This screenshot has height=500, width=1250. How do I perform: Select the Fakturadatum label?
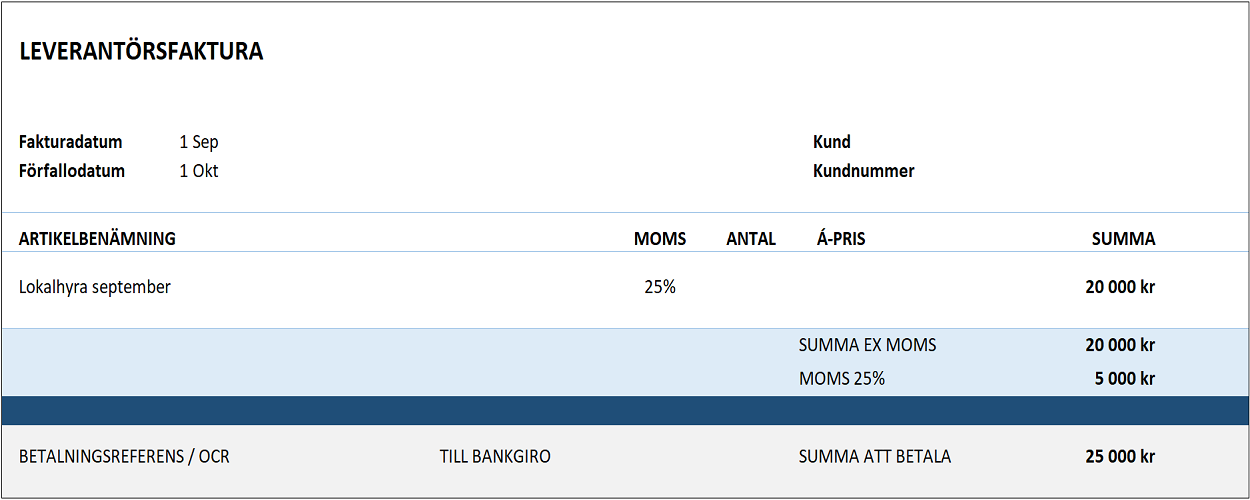[70, 142]
